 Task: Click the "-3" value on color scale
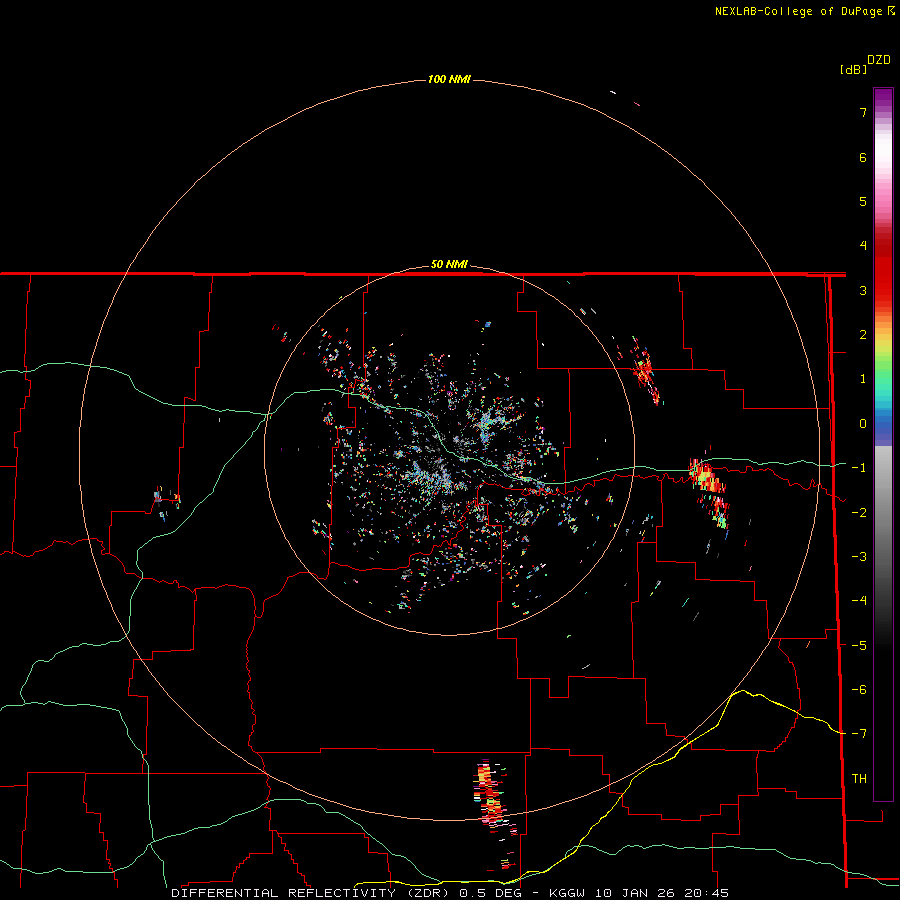point(859,557)
